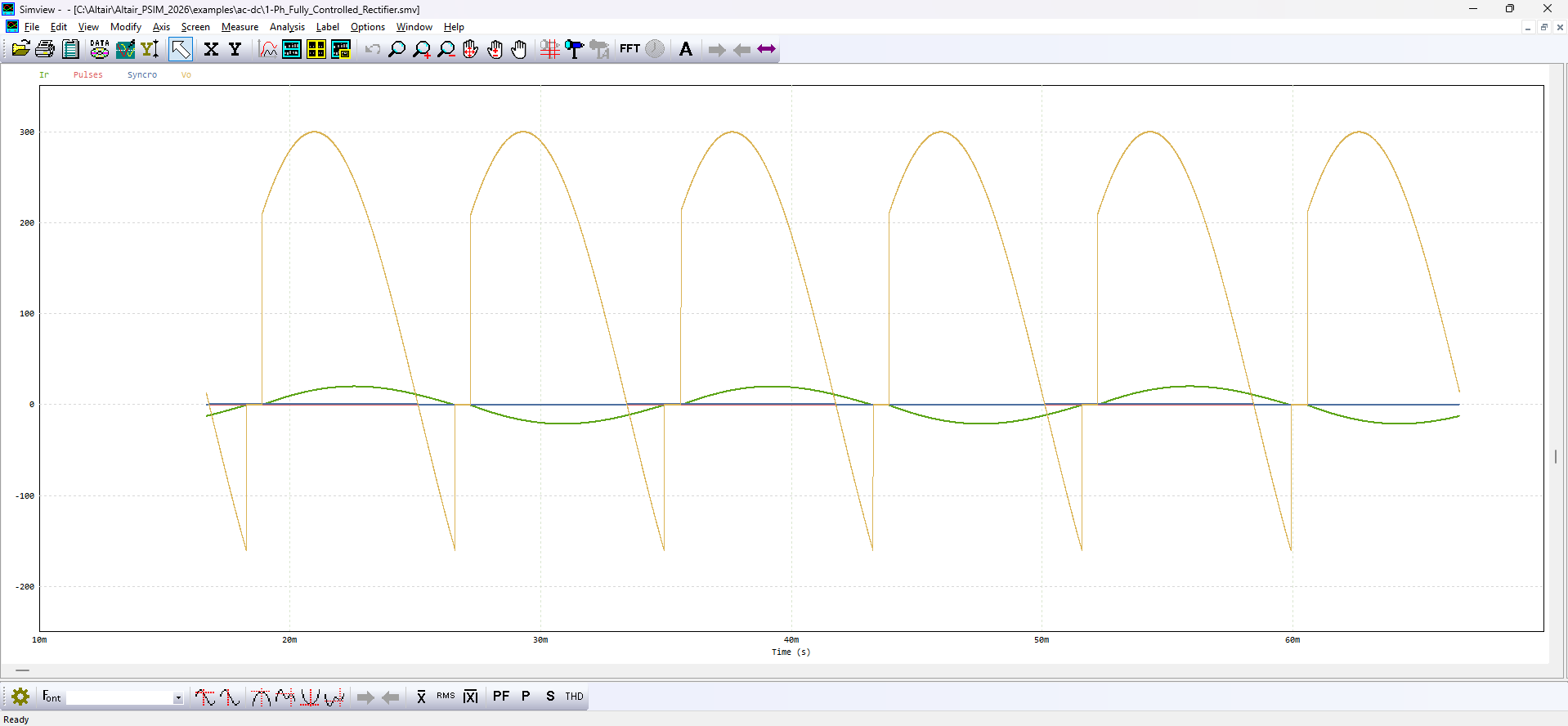Toggle the arrow selection cursor tool
Viewport: 1568px width, 726px height.
[181, 50]
